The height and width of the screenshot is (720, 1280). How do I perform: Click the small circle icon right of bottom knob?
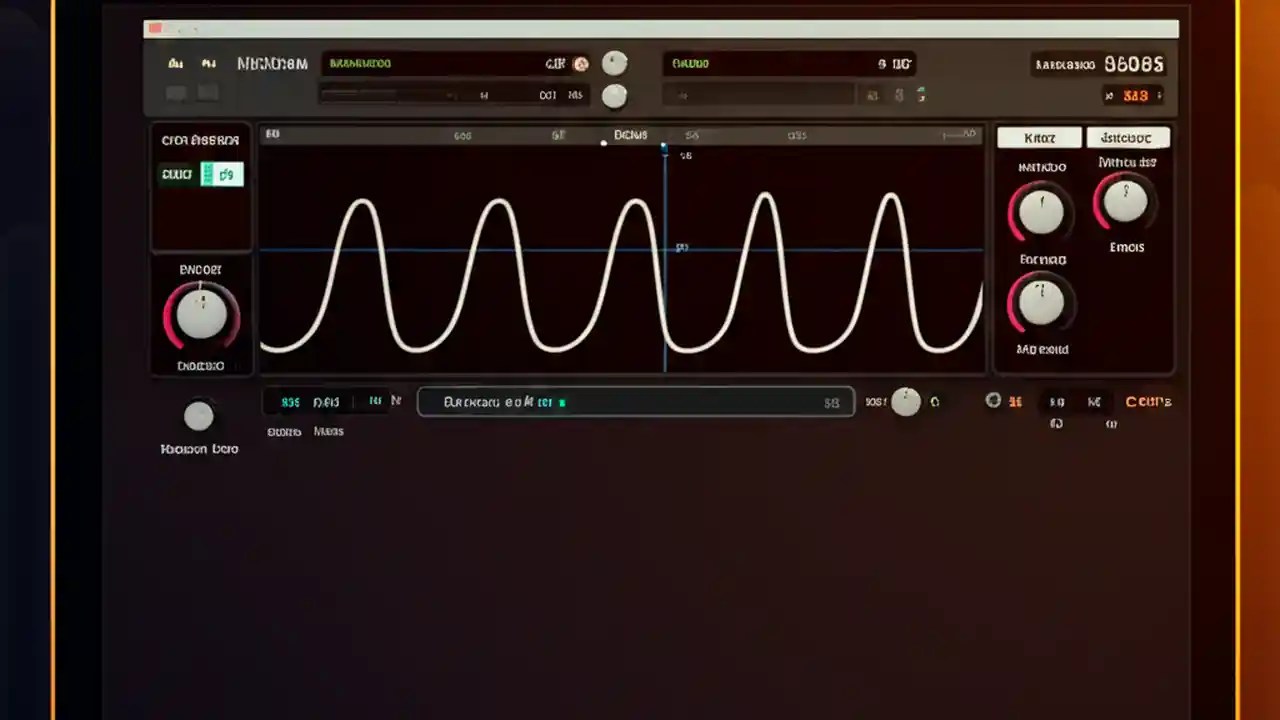click(935, 402)
